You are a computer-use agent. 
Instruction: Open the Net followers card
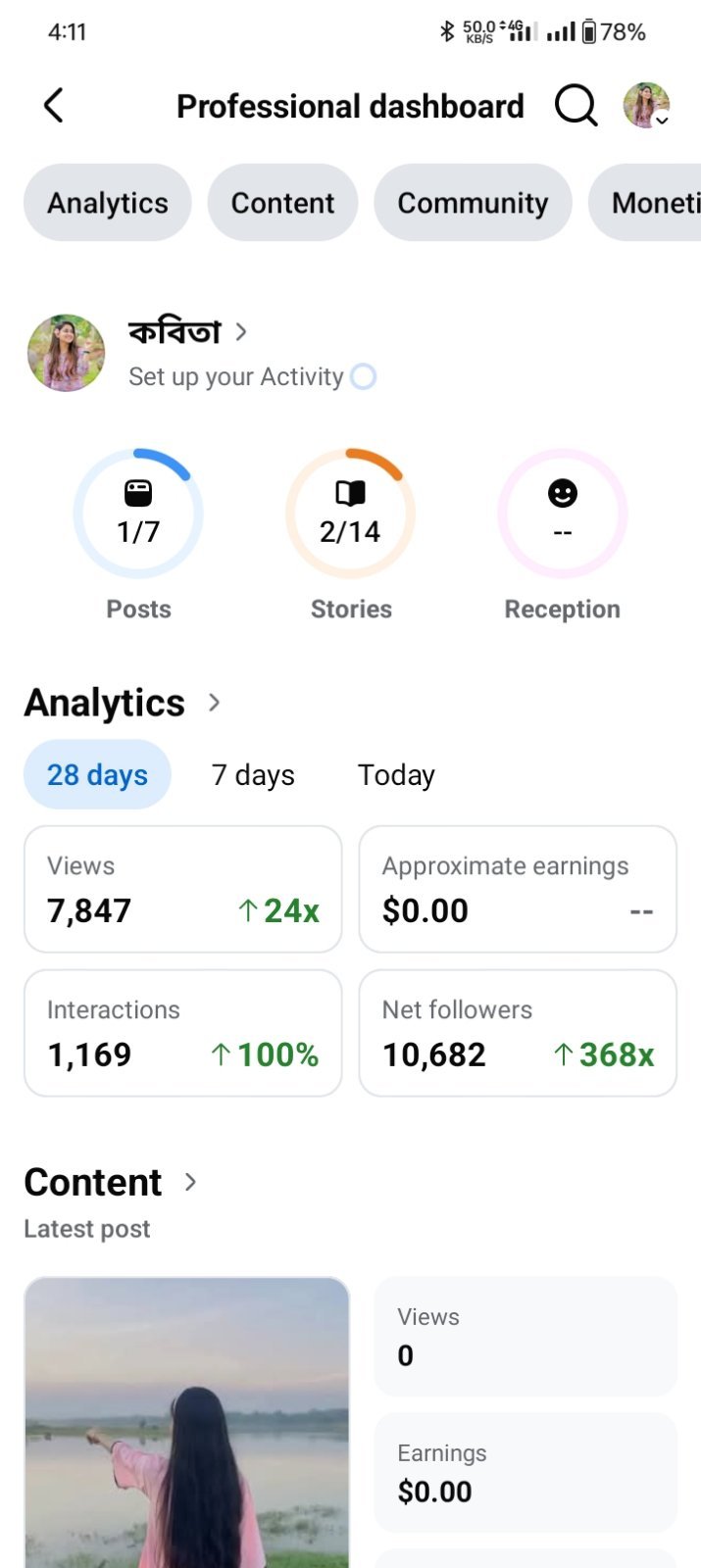tap(518, 1033)
